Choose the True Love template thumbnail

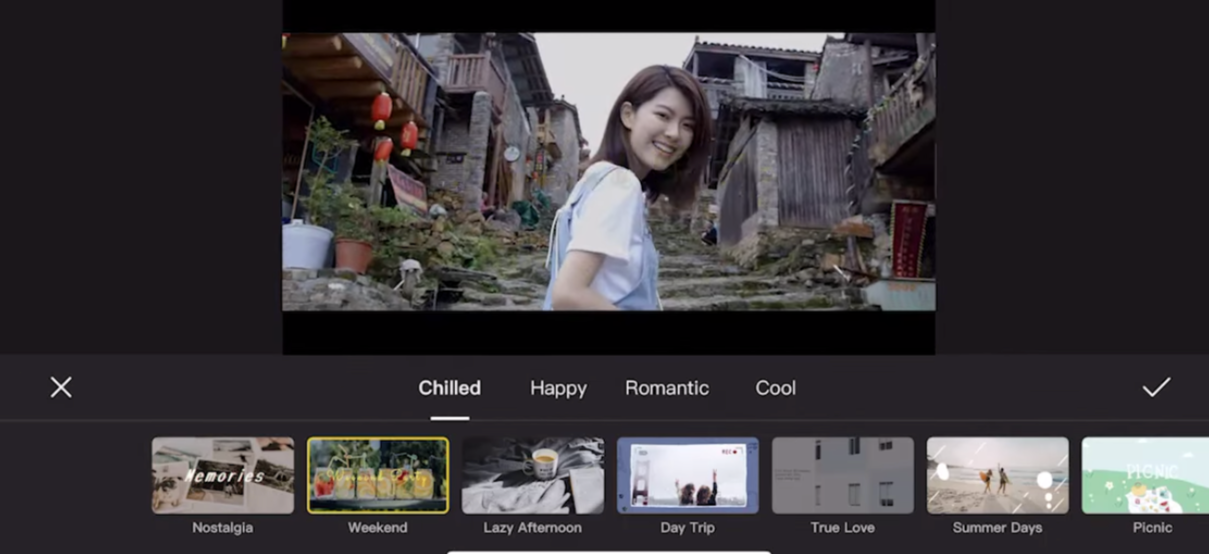pos(843,475)
